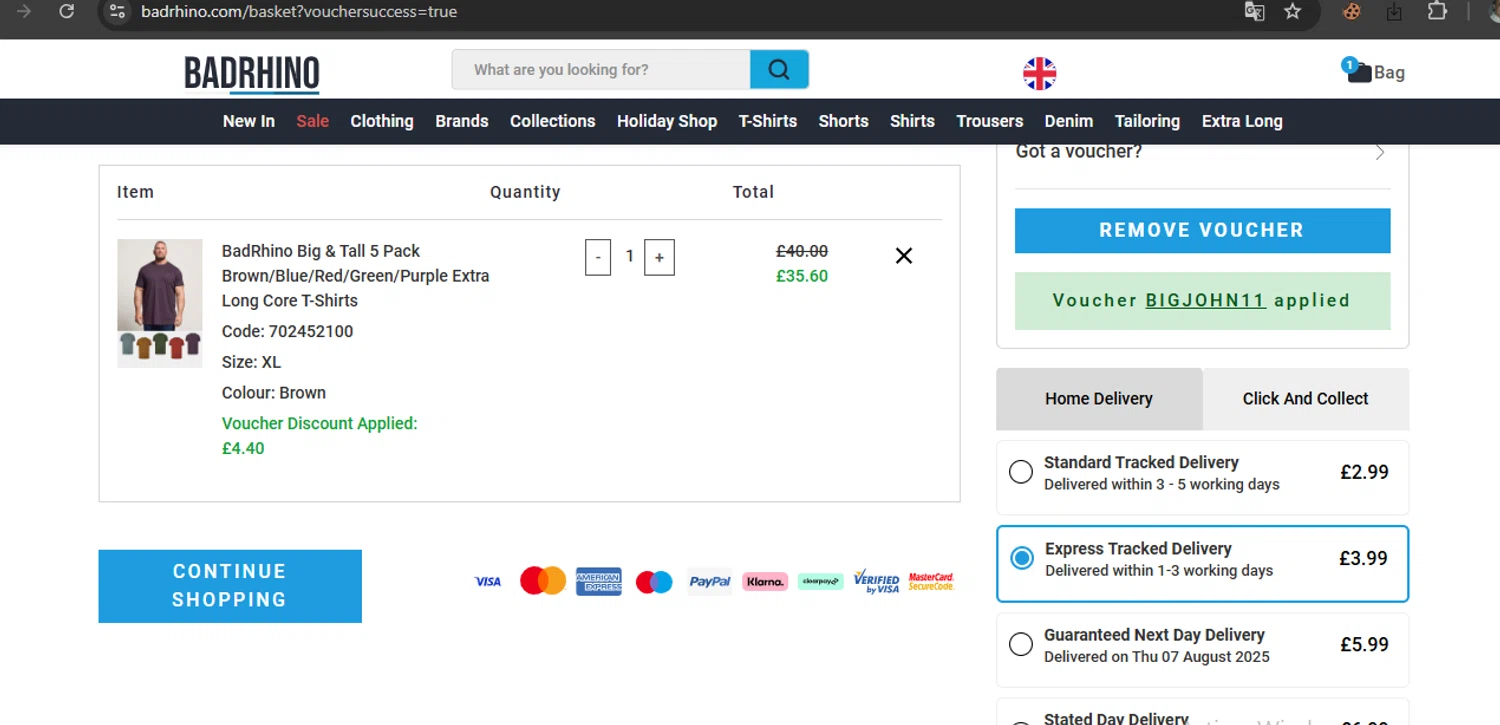Click the translate page icon
This screenshot has height=725, width=1500.
tap(1254, 12)
